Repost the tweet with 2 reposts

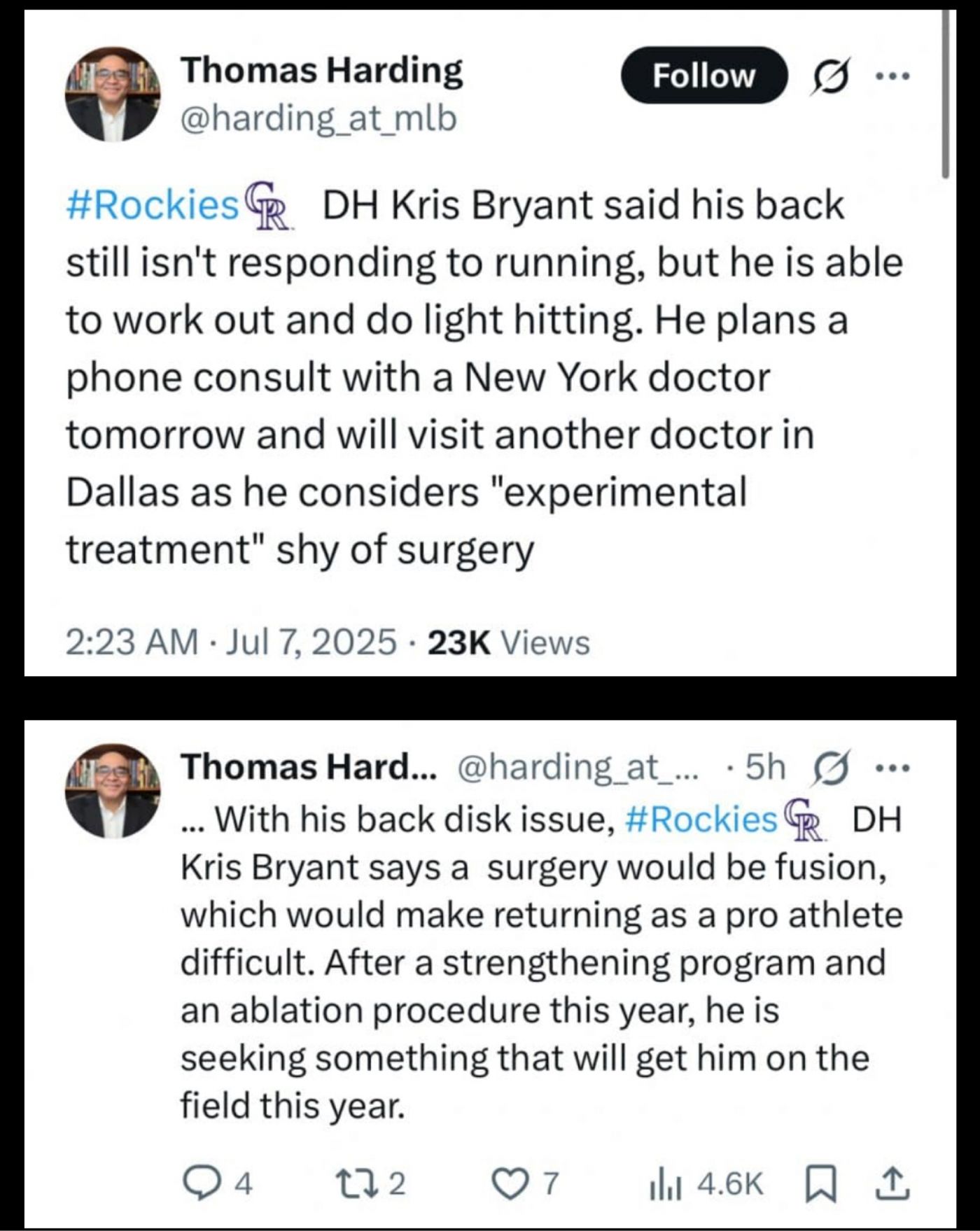click(x=381, y=1183)
